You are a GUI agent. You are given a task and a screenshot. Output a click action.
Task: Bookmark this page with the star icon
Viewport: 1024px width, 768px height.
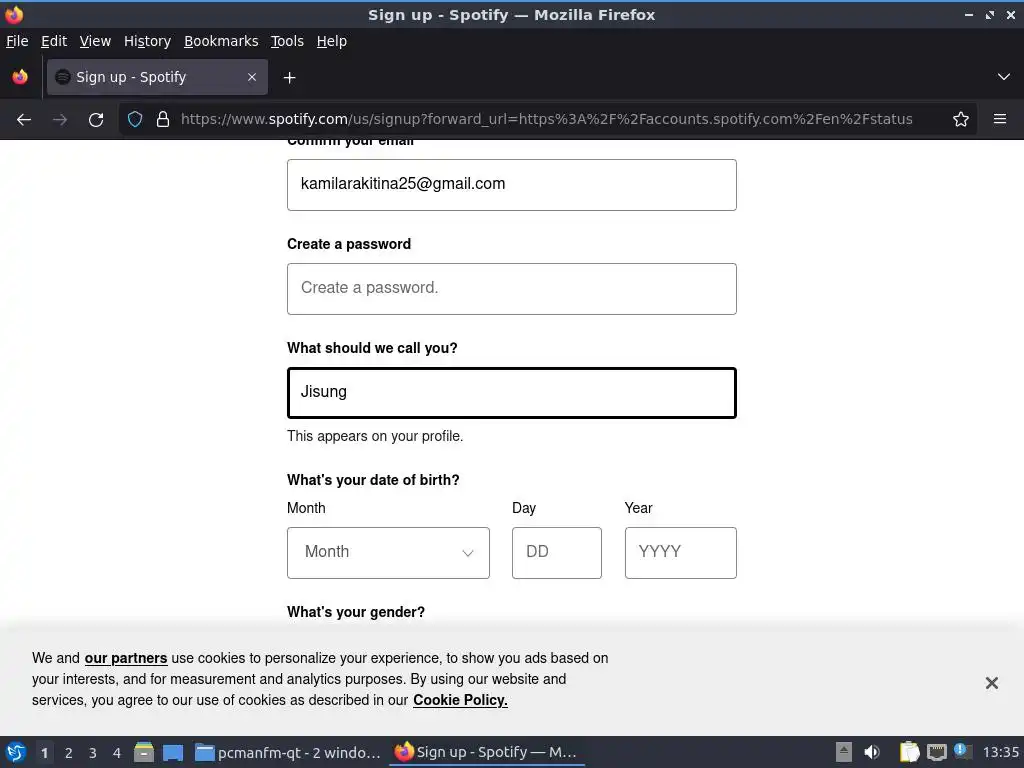pyautogui.click(x=961, y=120)
